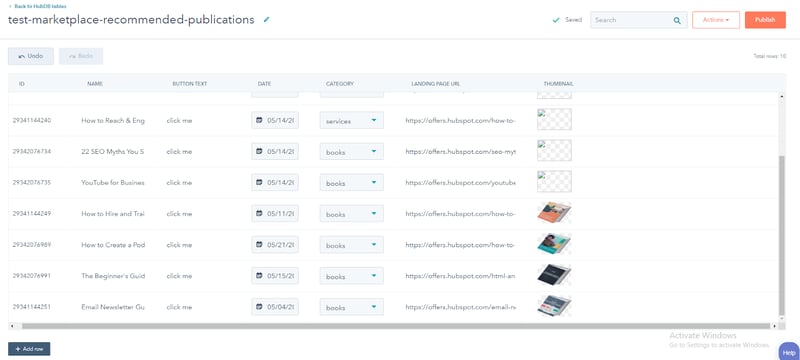The height and width of the screenshot is (360, 800).
Task: Click 'click me' cell in Email Newsletter row
Action: pos(179,307)
